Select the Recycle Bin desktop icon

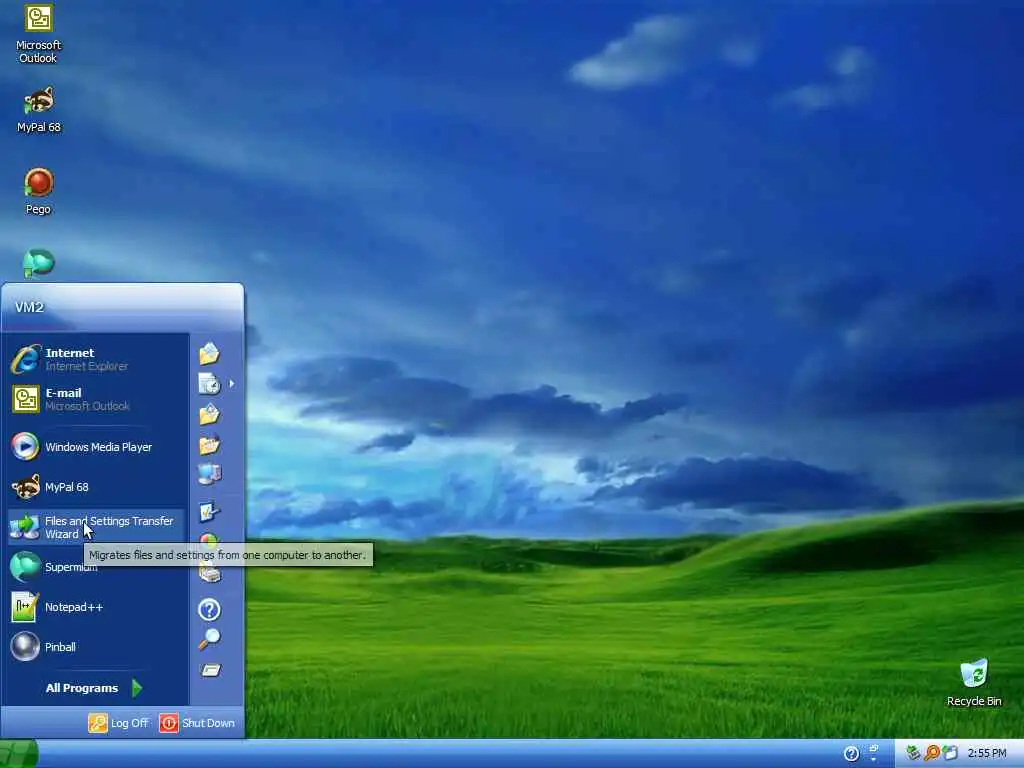(x=974, y=683)
